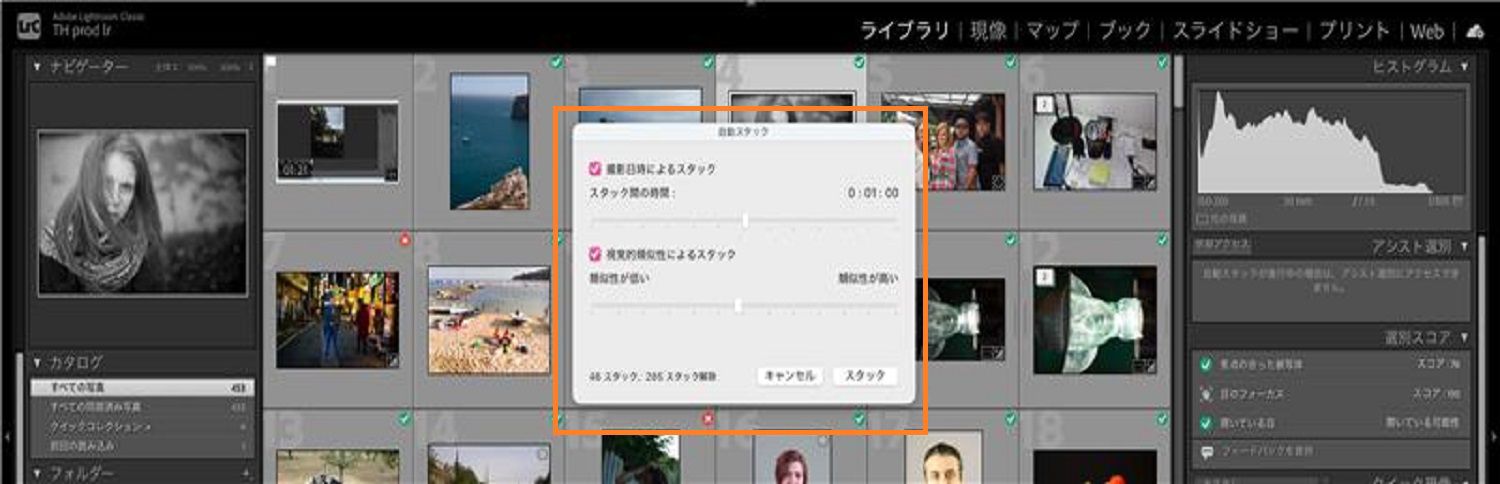Collapse the right panel side arrow
Viewport: 1500px width, 484px height.
click(x=1494, y=436)
